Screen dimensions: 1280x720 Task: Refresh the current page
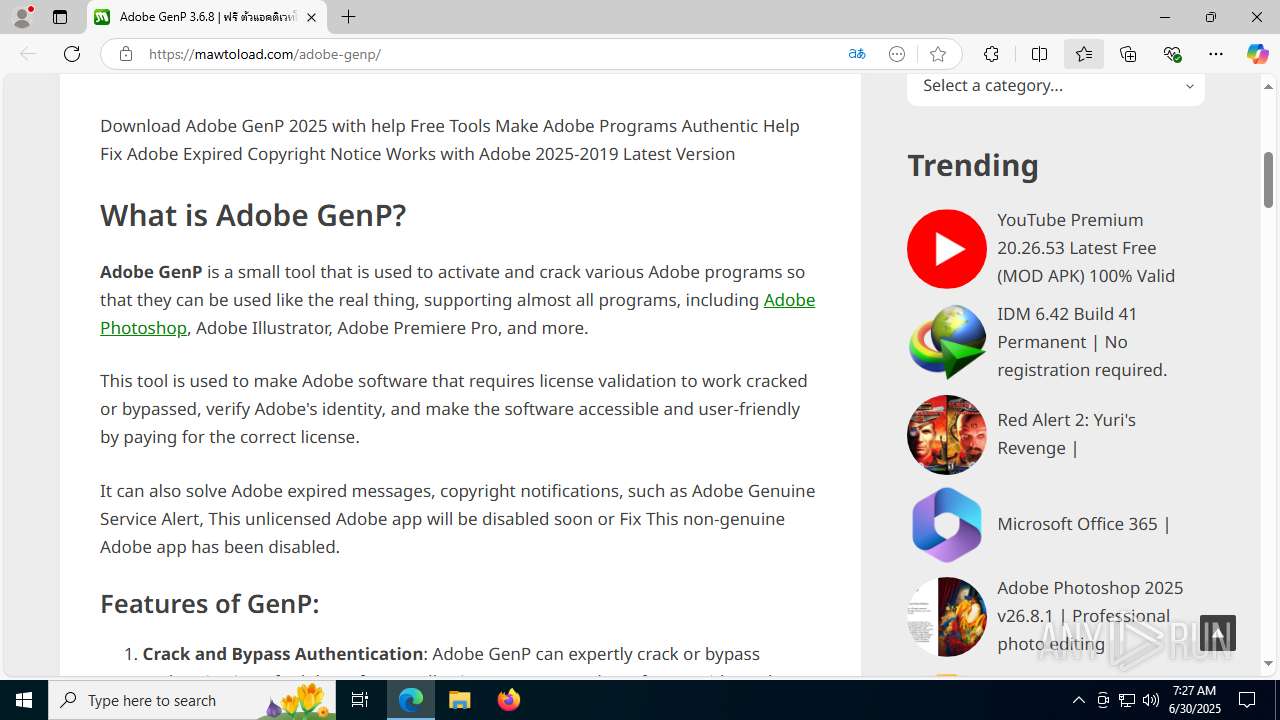(72, 54)
